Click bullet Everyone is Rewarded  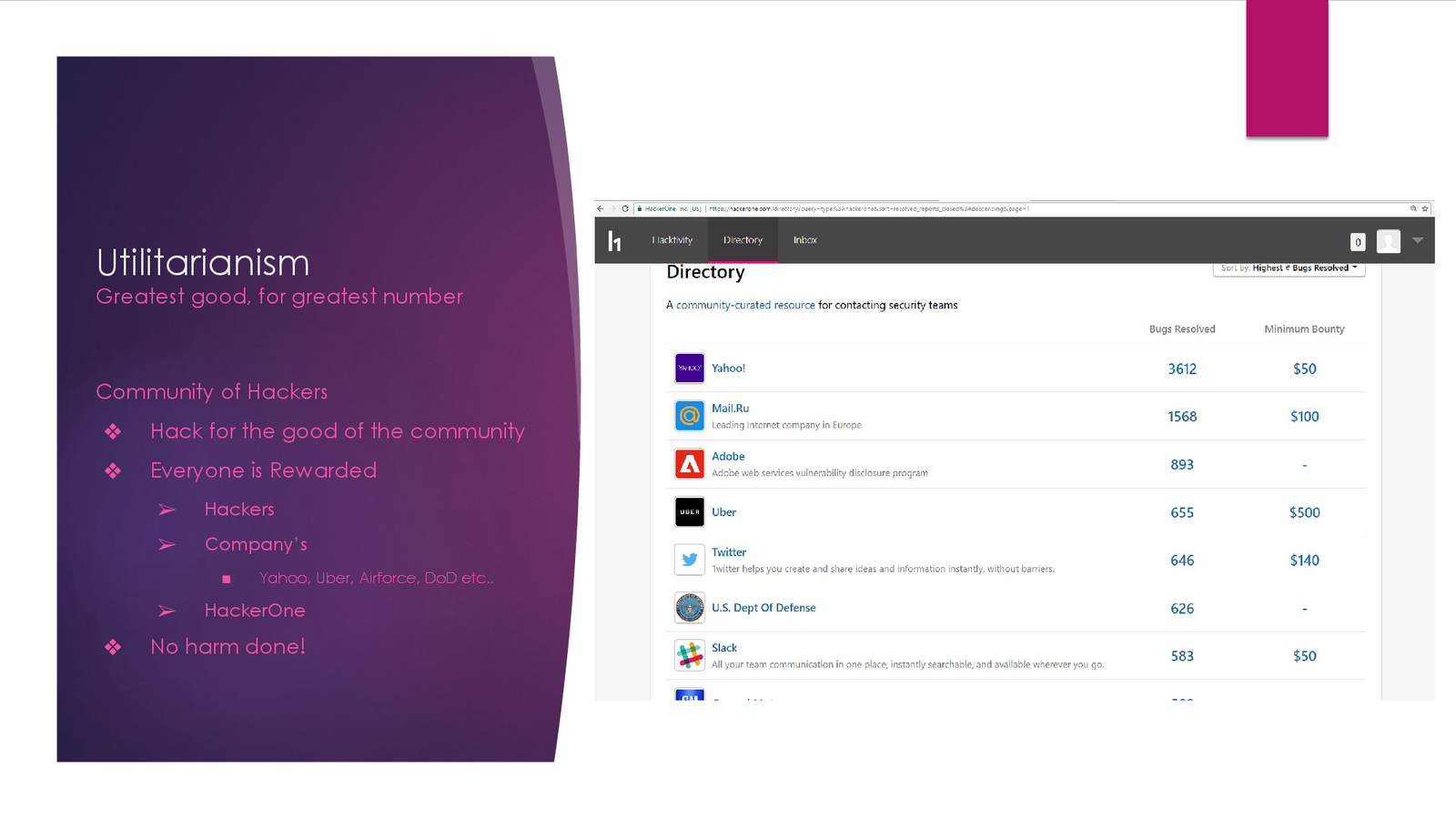click(x=263, y=470)
